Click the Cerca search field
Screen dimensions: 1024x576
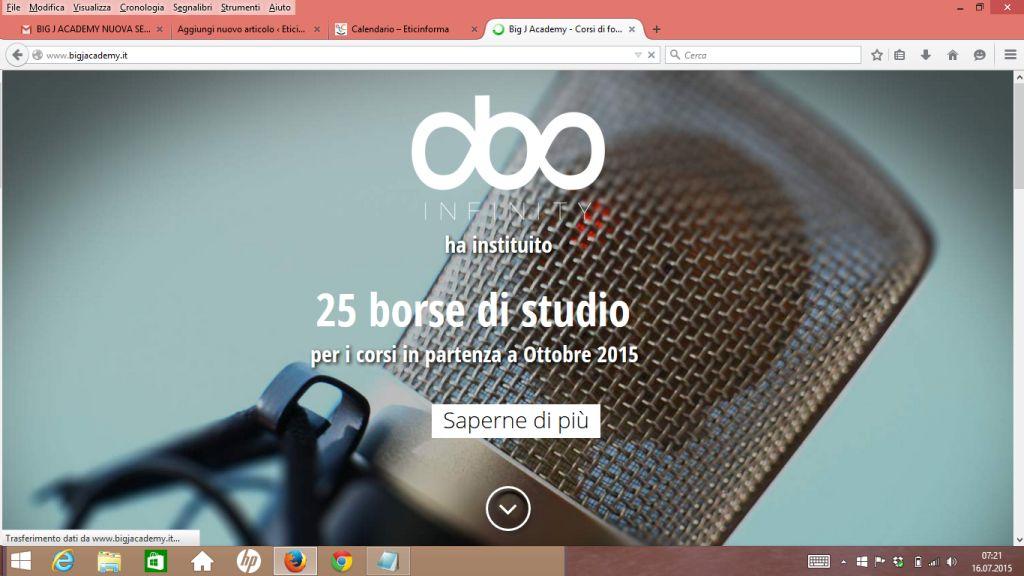coord(763,55)
